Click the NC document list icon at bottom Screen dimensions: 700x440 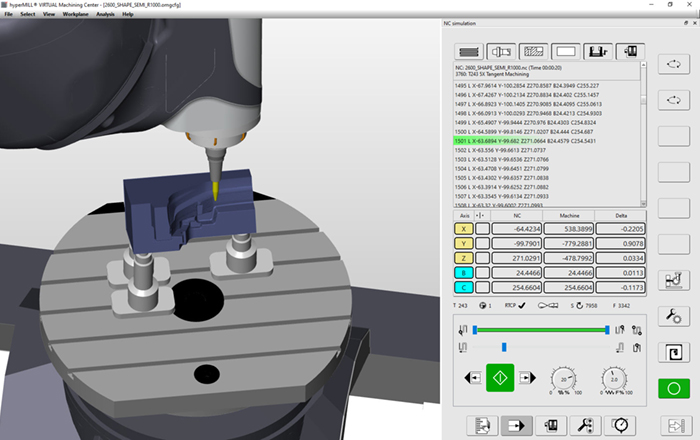[482, 426]
